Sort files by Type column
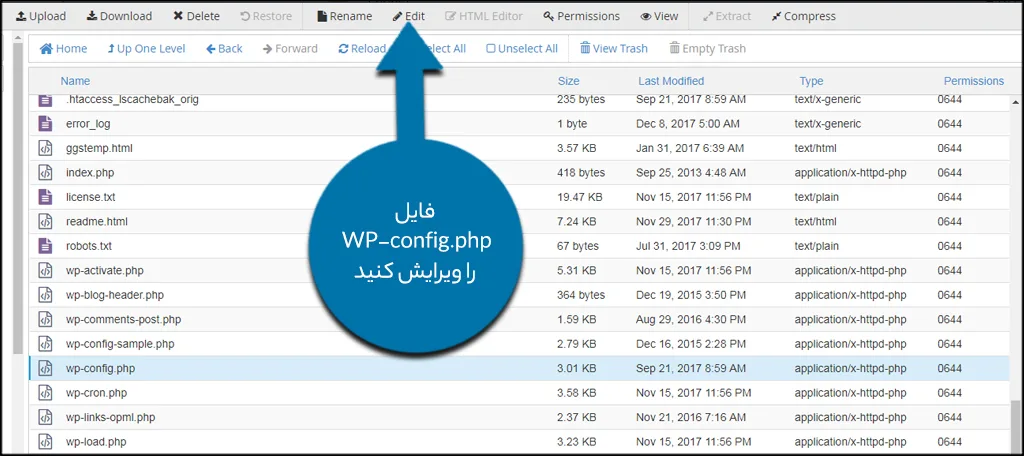This screenshot has width=1024, height=456. click(x=811, y=81)
